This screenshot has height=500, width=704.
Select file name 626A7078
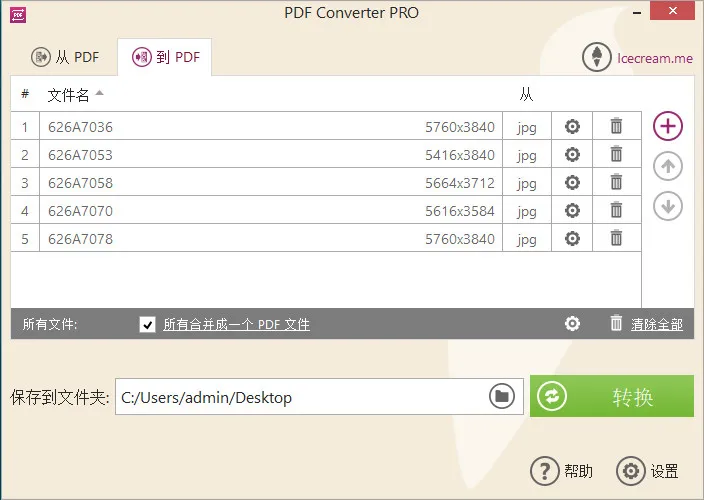tap(80, 239)
